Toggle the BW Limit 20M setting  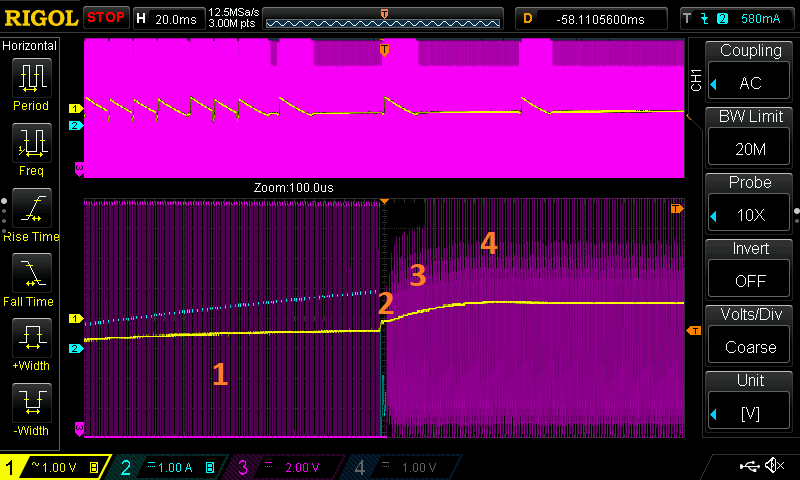point(749,149)
